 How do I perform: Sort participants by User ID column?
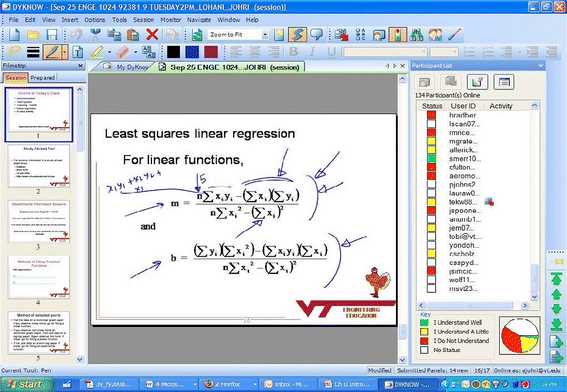(463, 106)
